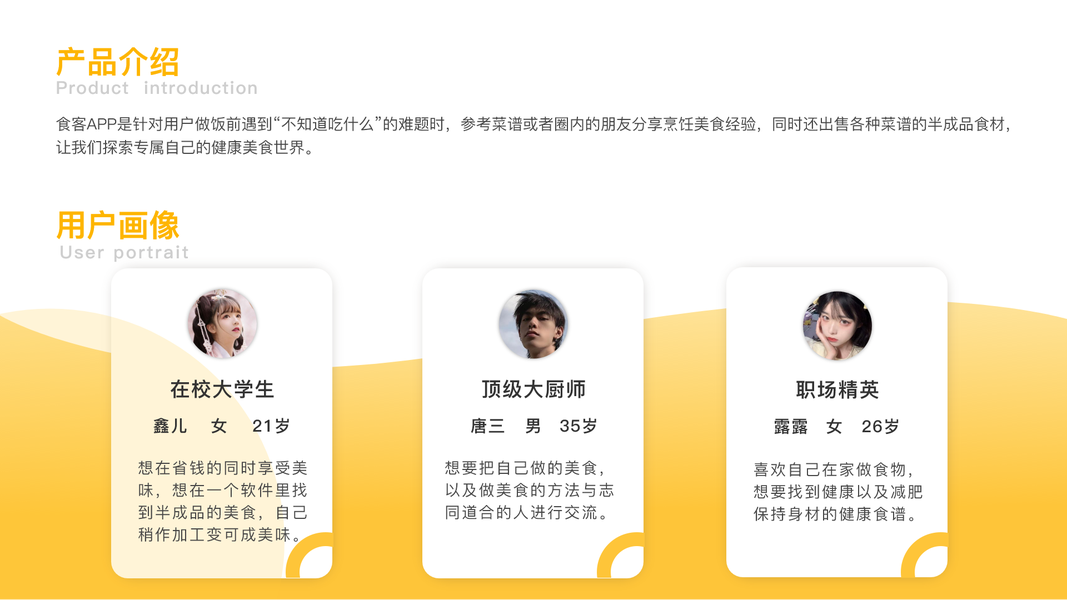The image size is (1067, 600).
Task: Click the 想在省钱的同时享受美味 description text
Action: click(223, 501)
